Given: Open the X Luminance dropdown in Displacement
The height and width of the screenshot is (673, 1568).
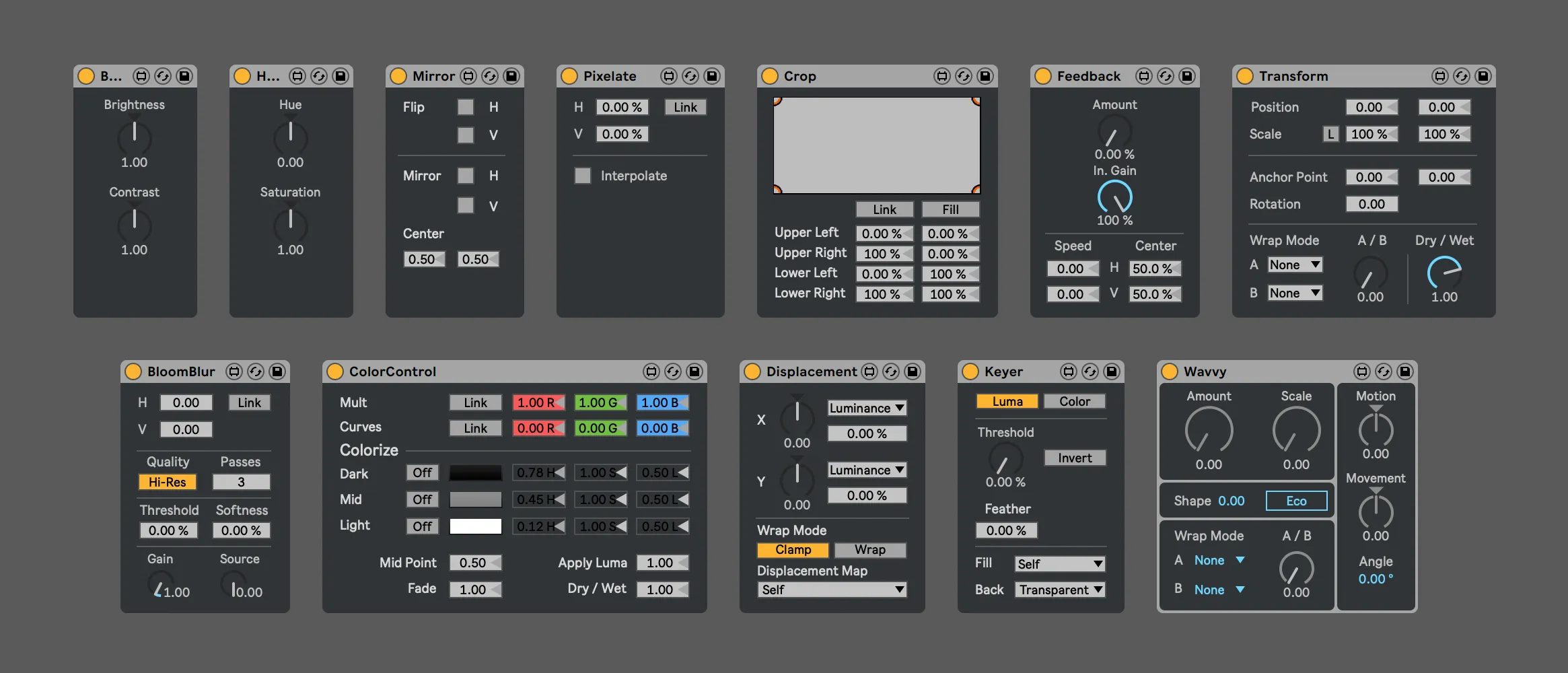Looking at the screenshot, I should (x=867, y=408).
